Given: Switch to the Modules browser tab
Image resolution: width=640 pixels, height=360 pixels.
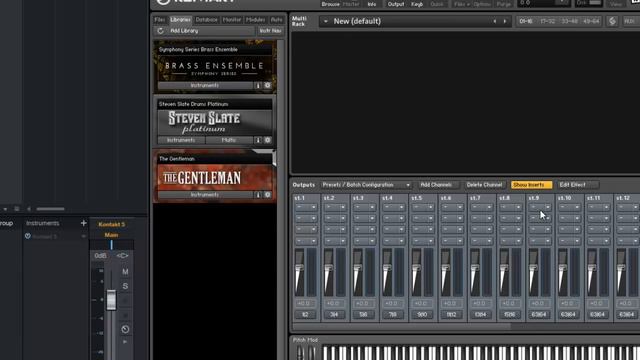Looking at the screenshot, I should pyautogui.click(x=256, y=20).
